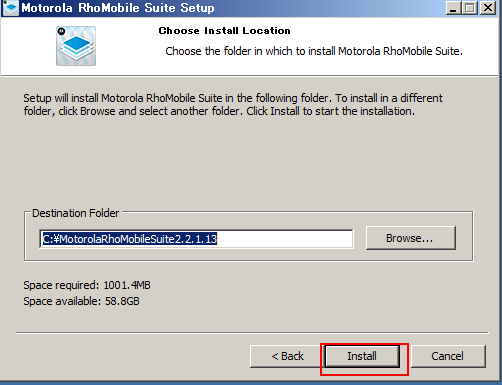Click the Install button
Screen dimensions: 502x385
click(362, 356)
